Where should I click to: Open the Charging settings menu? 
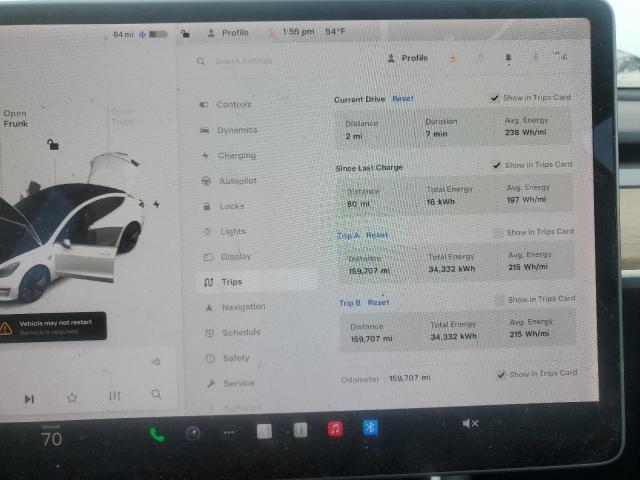pyautogui.click(x=236, y=156)
